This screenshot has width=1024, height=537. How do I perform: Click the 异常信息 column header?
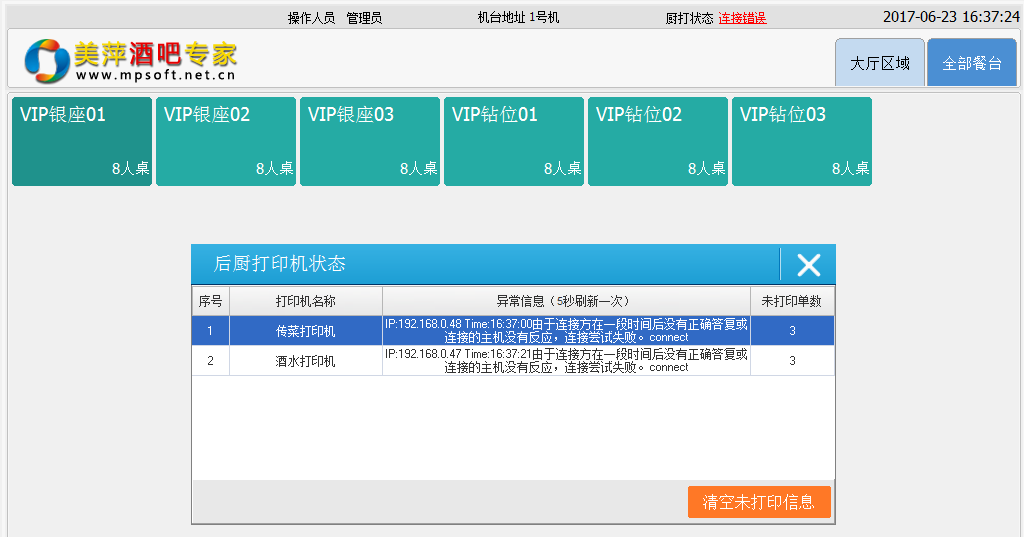pos(566,301)
